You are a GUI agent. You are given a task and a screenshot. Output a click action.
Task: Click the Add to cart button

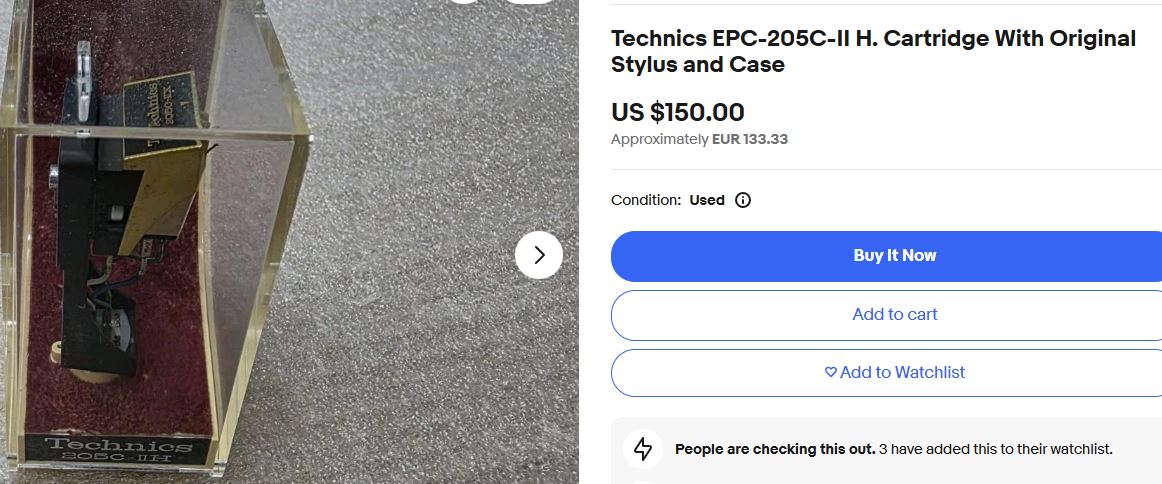(894, 314)
